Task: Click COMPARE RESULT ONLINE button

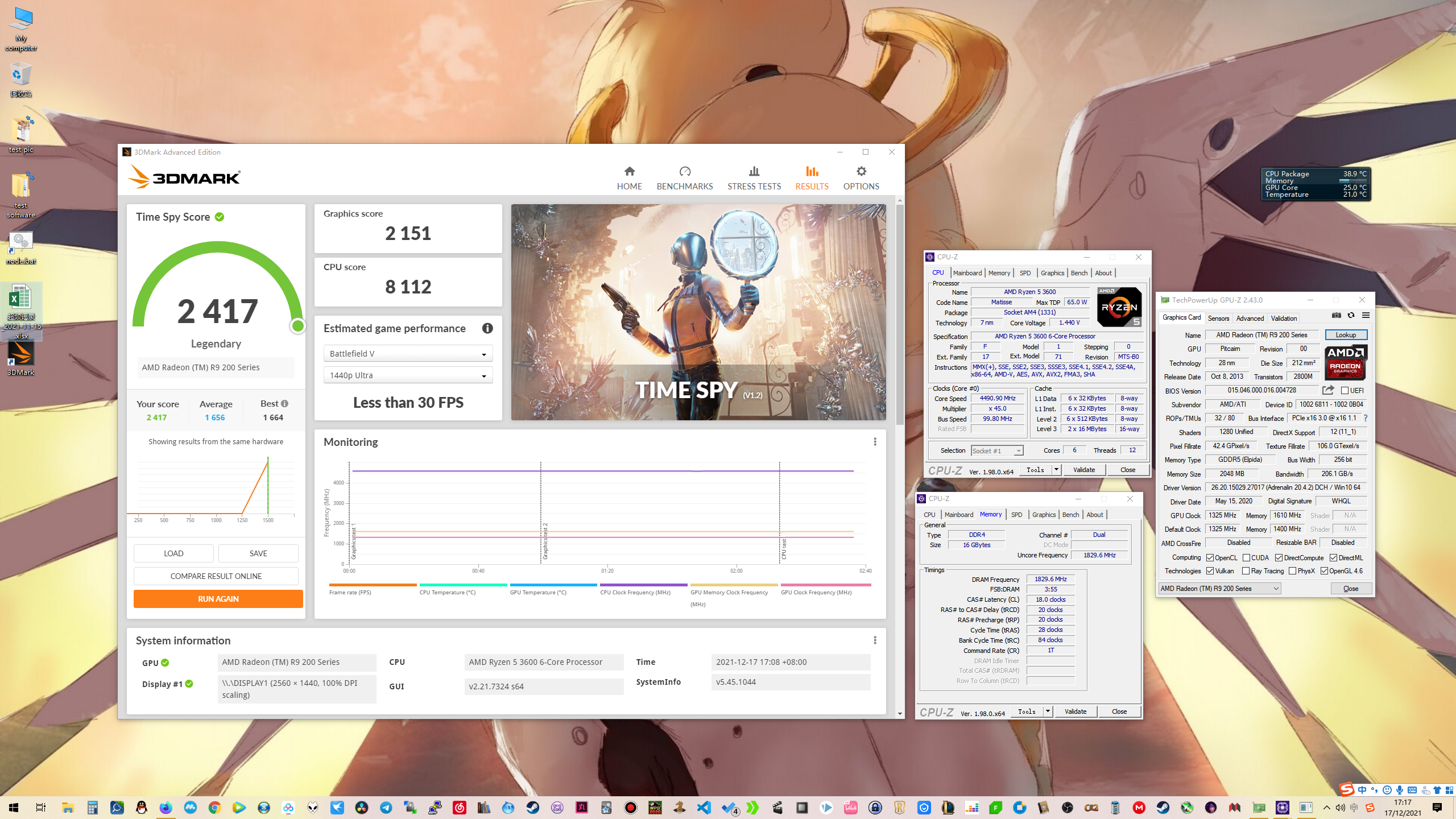Action: tap(216, 576)
